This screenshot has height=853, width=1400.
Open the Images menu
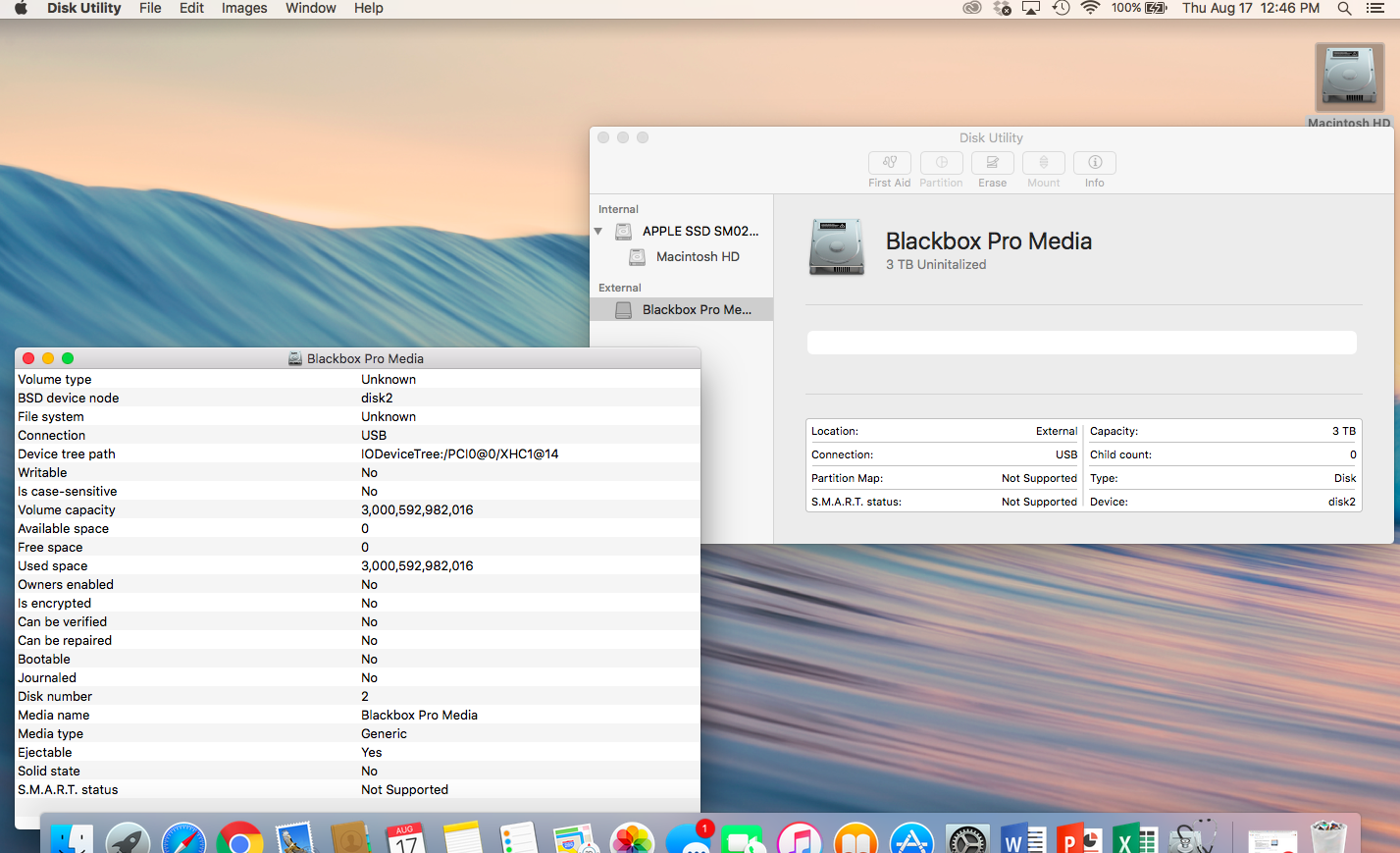point(244,8)
